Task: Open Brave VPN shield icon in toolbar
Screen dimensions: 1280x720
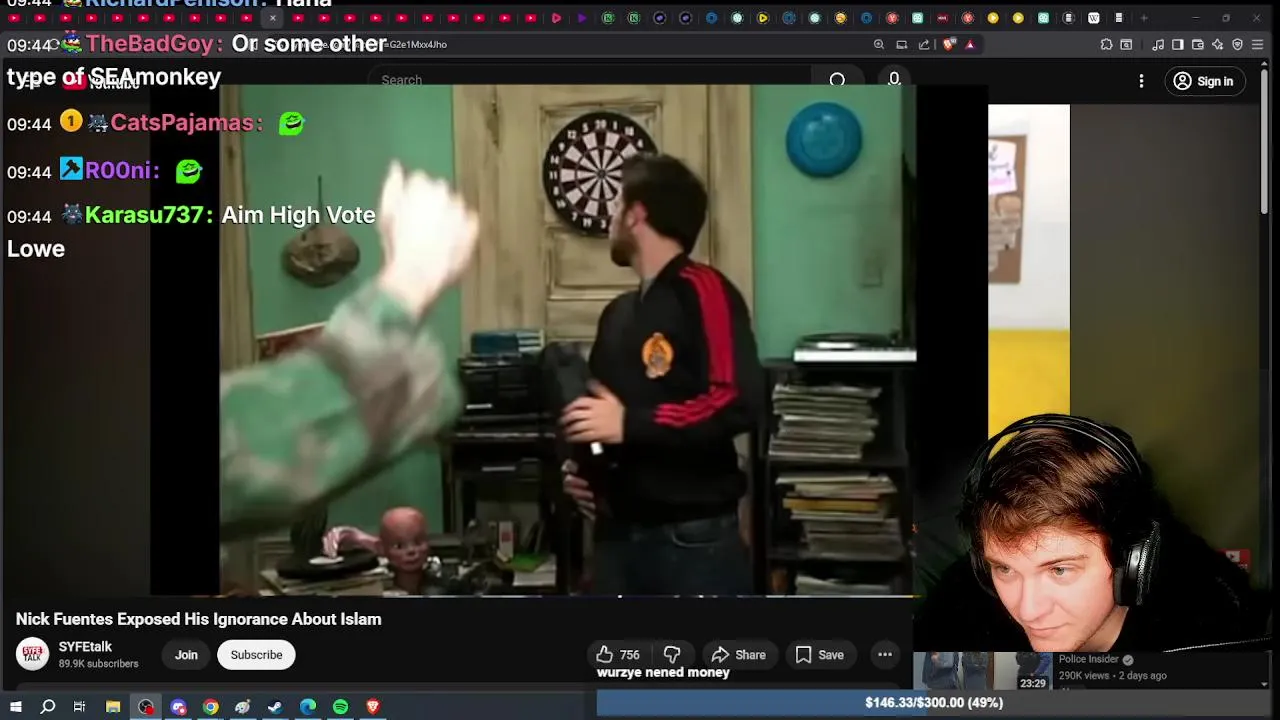Action: point(1237,44)
